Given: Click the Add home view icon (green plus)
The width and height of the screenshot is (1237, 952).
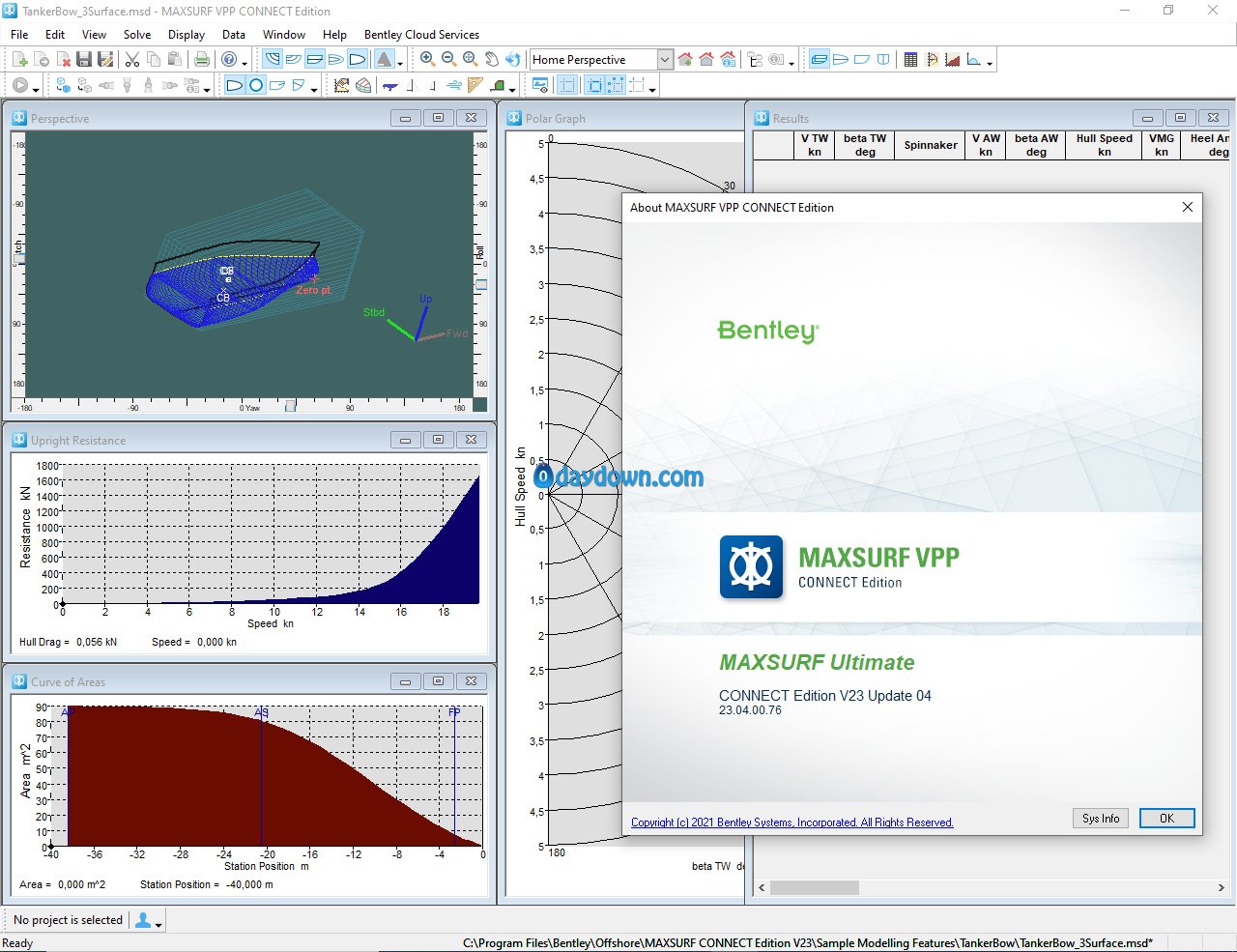Looking at the screenshot, I should pyautogui.click(x=685, y=59).
